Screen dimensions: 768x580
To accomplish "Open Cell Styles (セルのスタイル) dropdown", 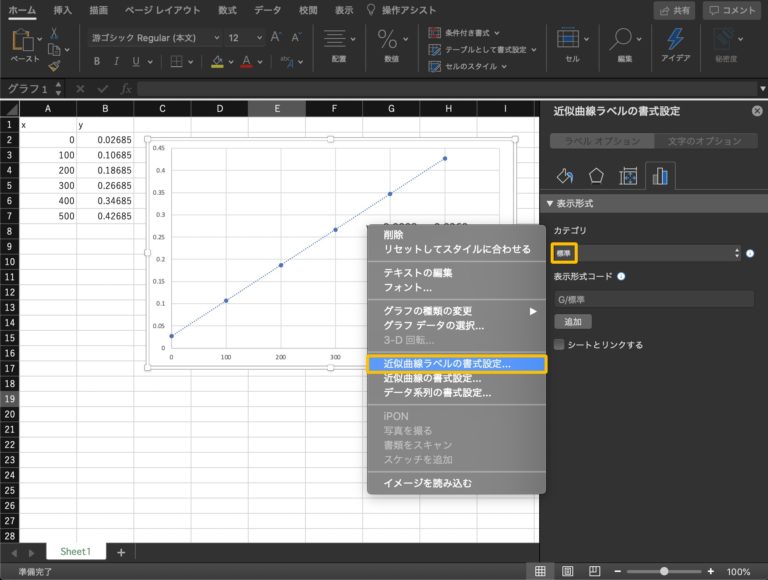I will [467, 66].
